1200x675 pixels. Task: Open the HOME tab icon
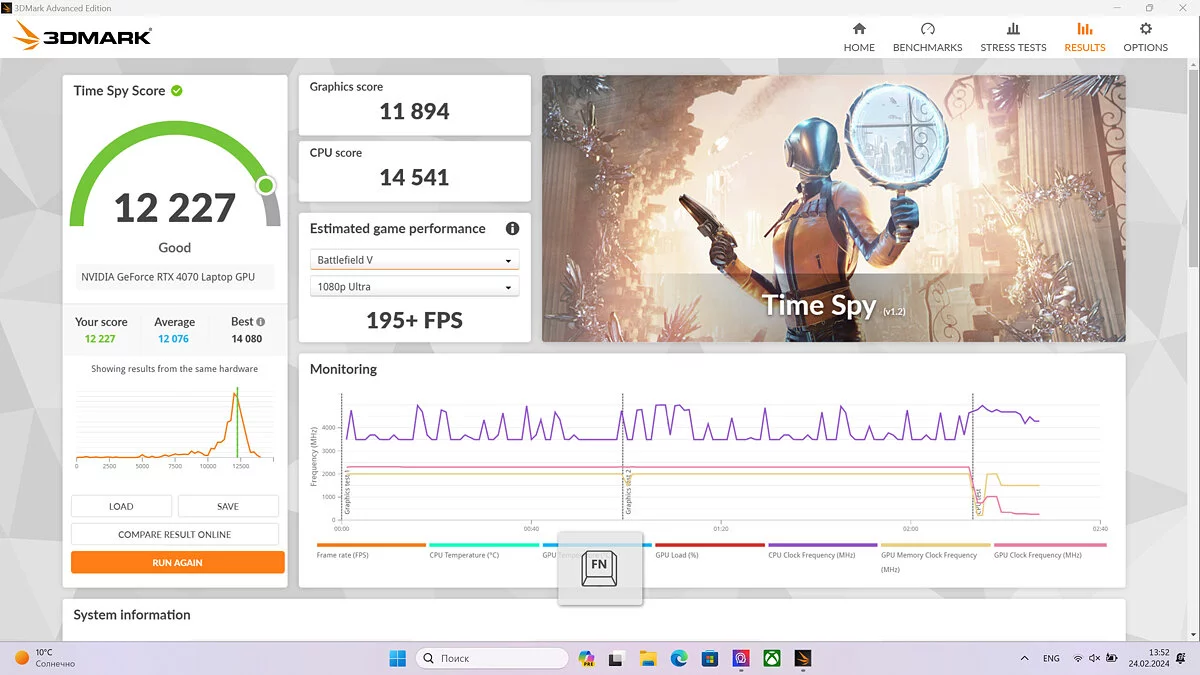(x=858, y=30)
